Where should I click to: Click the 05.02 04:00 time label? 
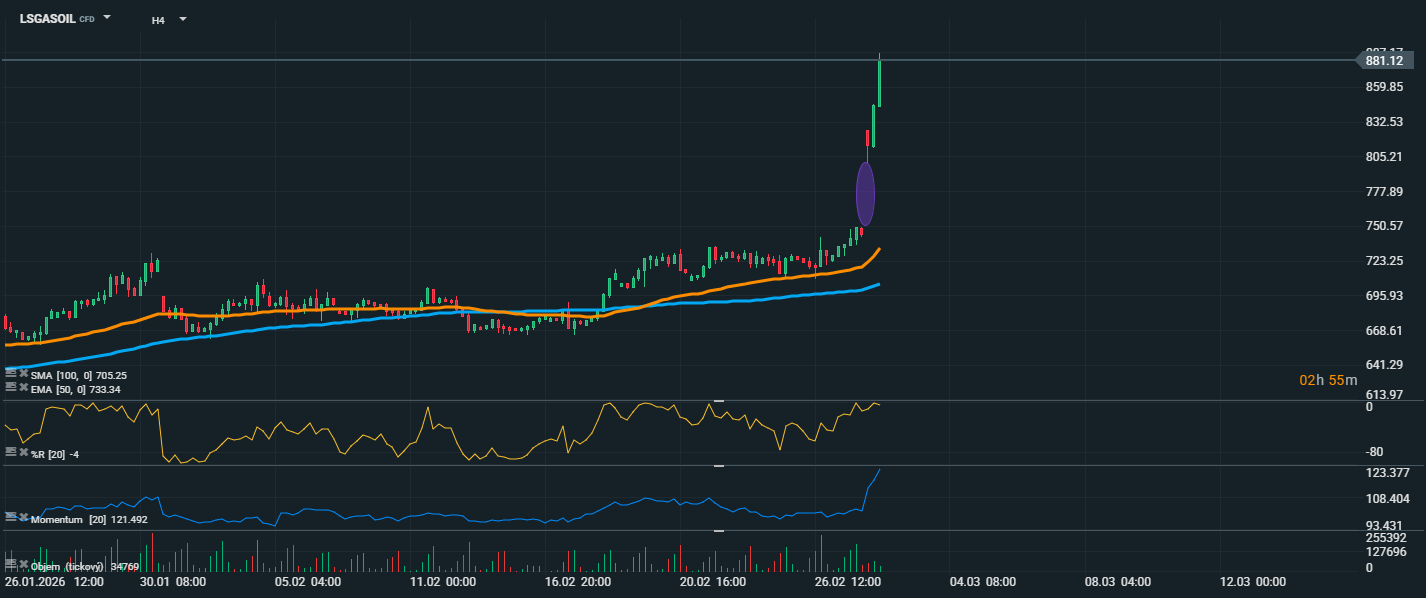[x=308, y=582]
